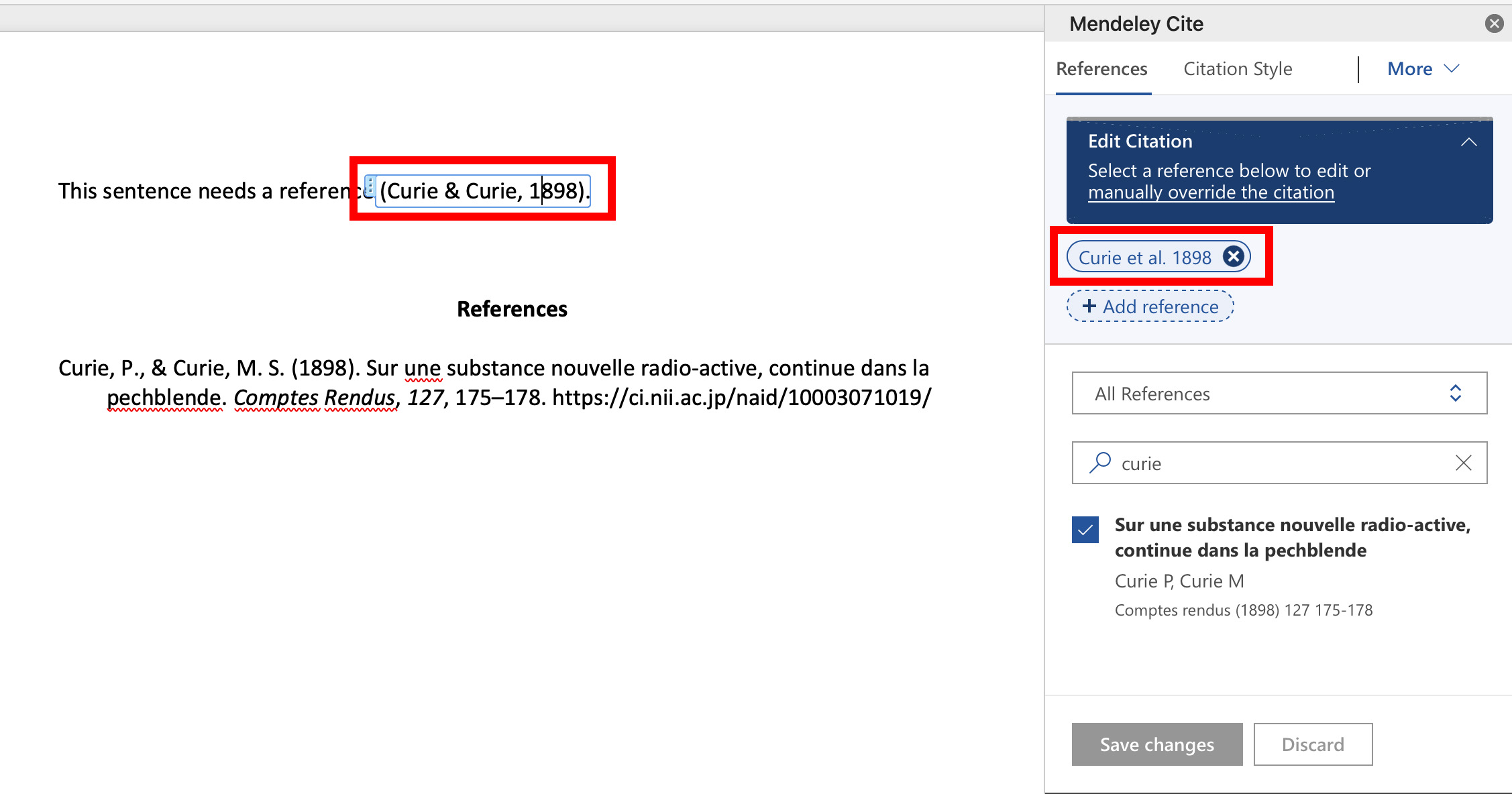1512x794 pixels.
Task: Open the More menu
Action: click(x=1421, y=68)
